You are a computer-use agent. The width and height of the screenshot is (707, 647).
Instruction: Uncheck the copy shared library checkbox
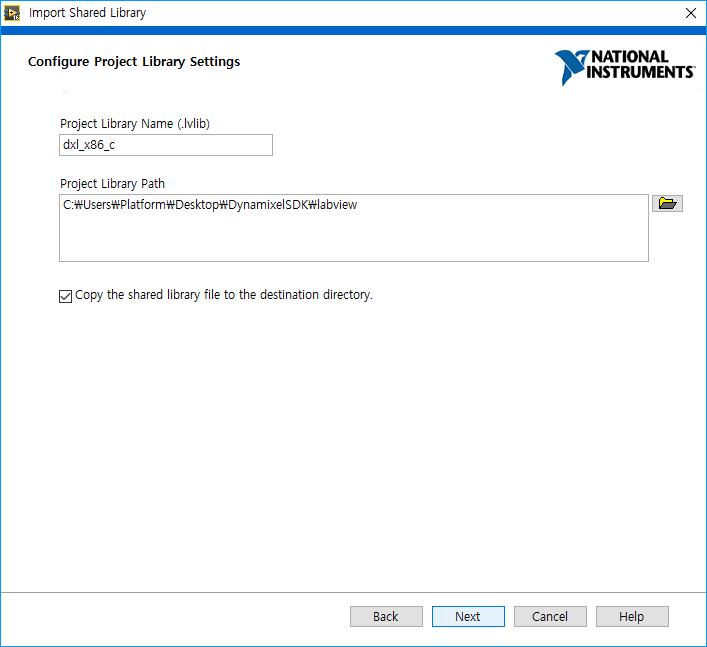coord(66,296)
